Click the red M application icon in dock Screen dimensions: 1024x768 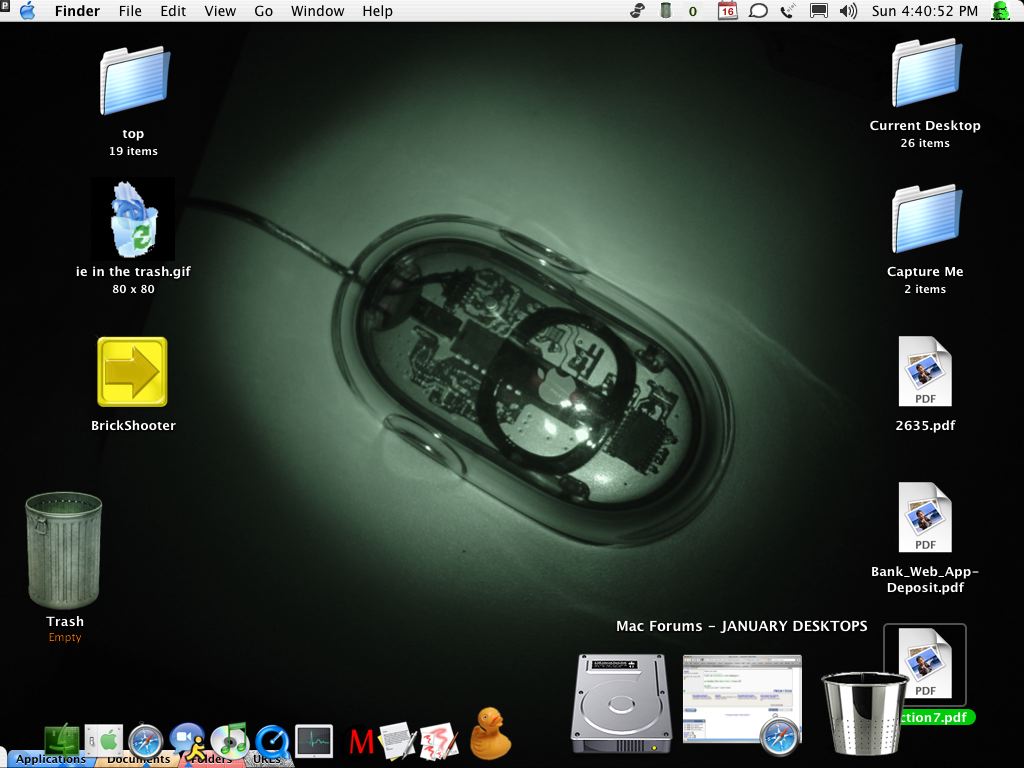(x=361, y=742)
